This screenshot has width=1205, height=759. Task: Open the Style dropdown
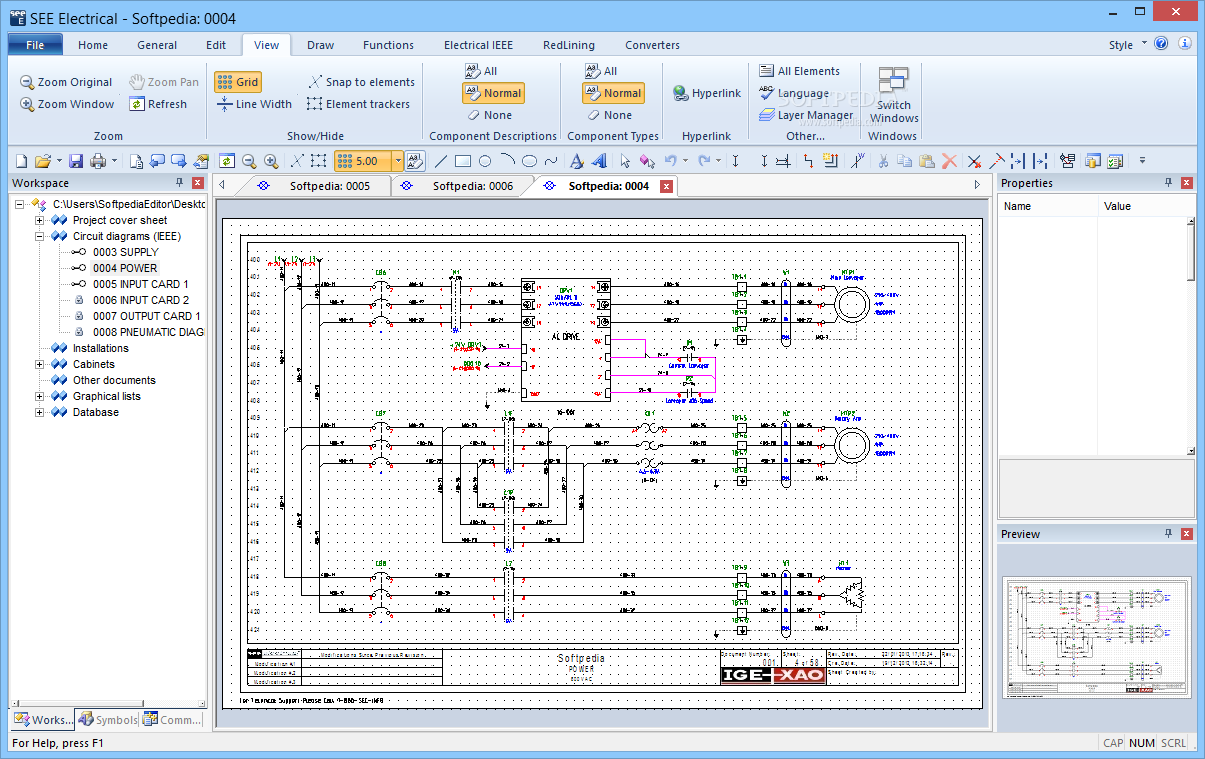click(x=1126, y=45)
